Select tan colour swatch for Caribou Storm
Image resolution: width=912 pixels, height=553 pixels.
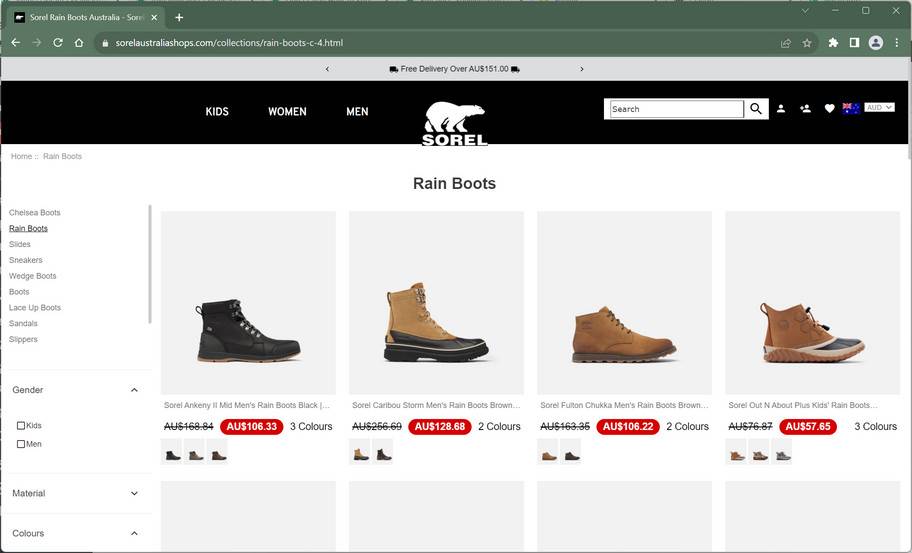tap(361, 452)
